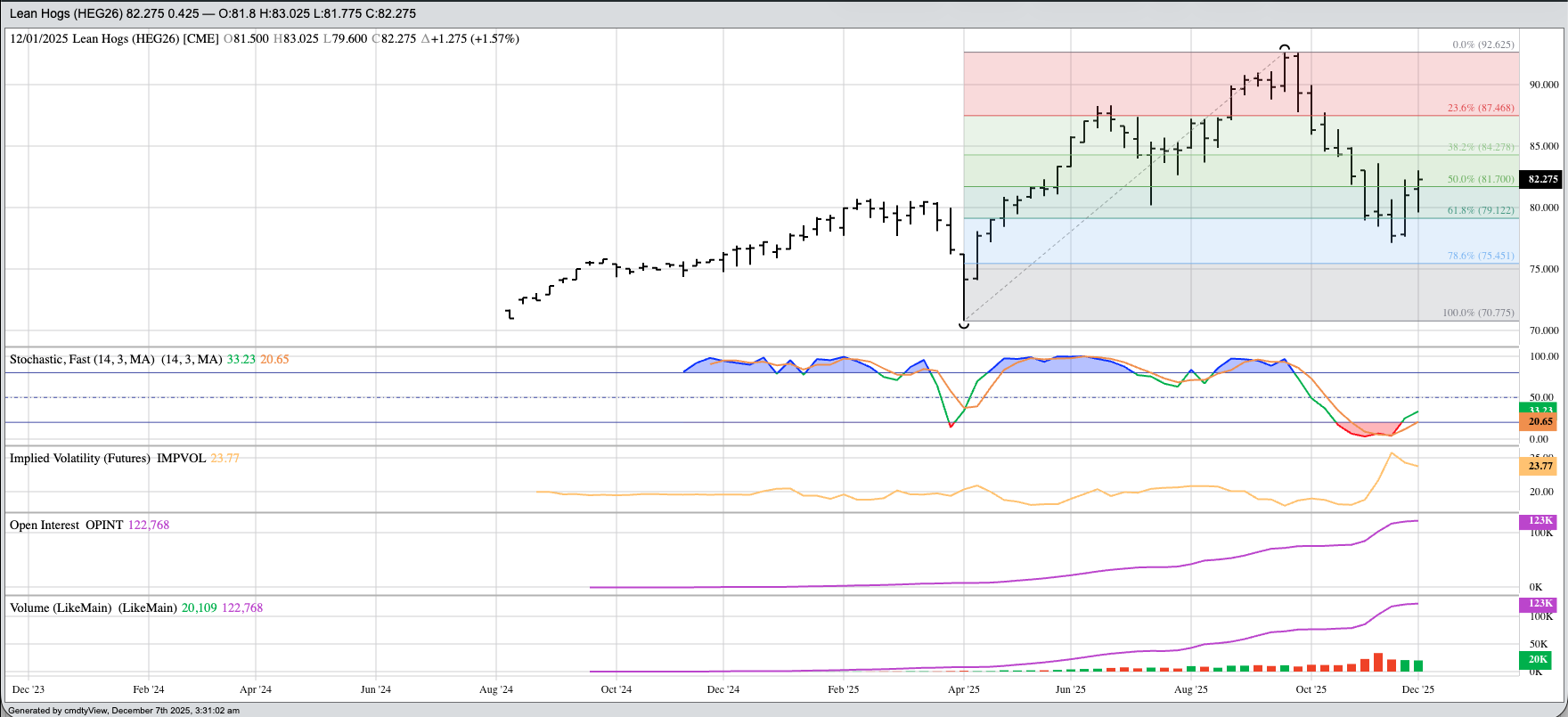The width and height of the screenshot is (1568, 717).
Task: Select the 23.6% (87.468) Fibonacci level label
Action: point(1480,108)
